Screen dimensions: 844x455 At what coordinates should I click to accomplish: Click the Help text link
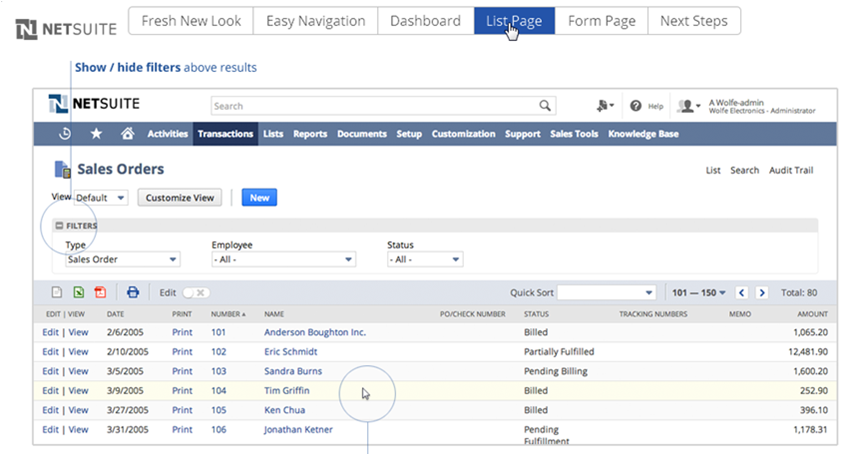click(x=655, y=106)
